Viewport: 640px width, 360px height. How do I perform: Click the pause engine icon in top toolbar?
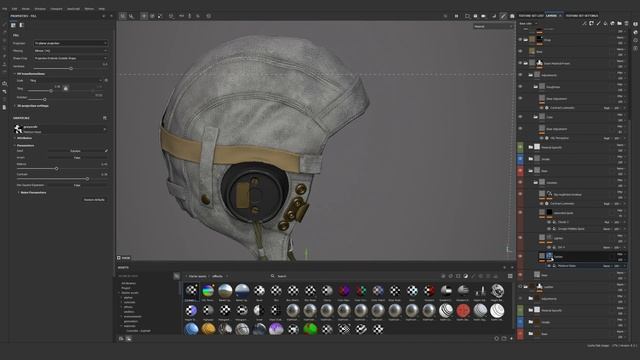(x=456, y=16)
